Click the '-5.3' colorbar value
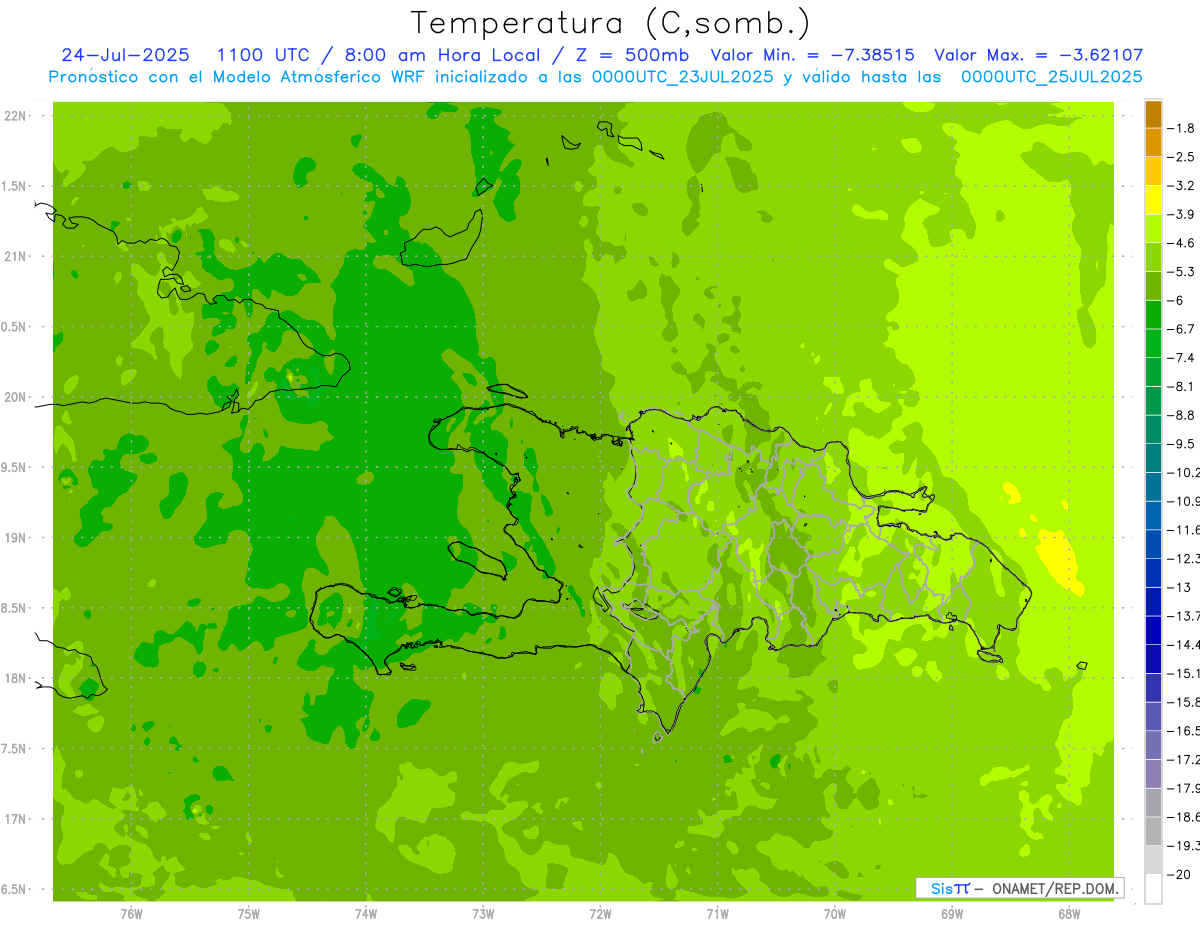Image resolution: width=1200 pixels, height=927 pixels. click(x=1182, y=271)
